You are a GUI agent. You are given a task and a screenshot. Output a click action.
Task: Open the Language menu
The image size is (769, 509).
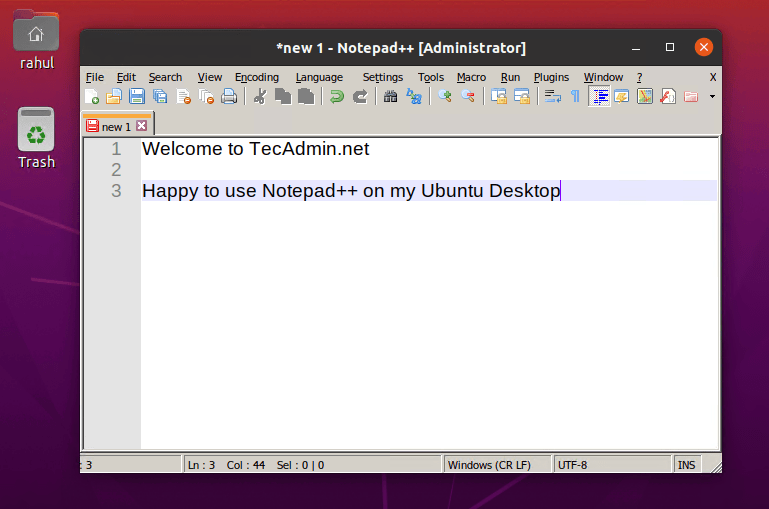319,77
